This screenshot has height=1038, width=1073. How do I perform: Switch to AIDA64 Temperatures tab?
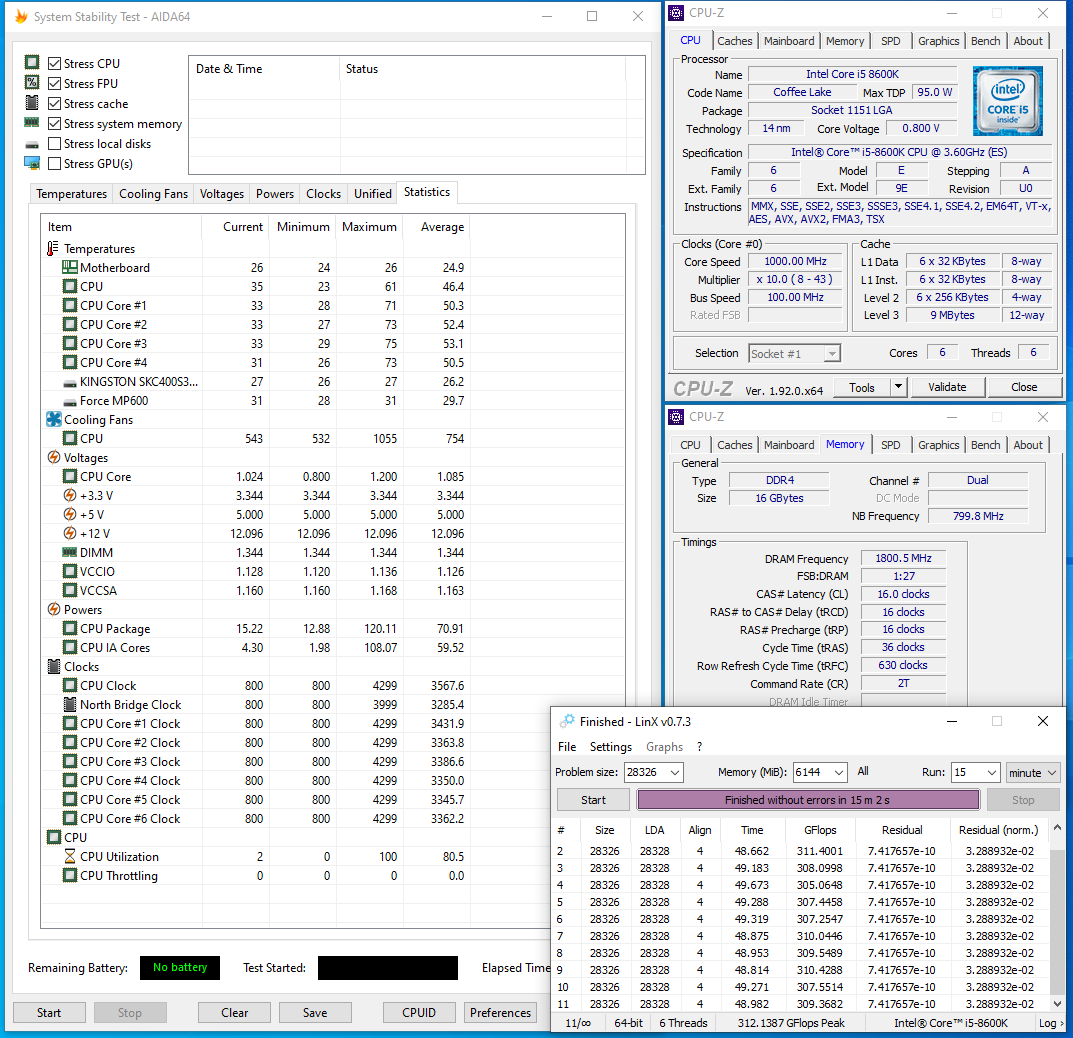72,194
